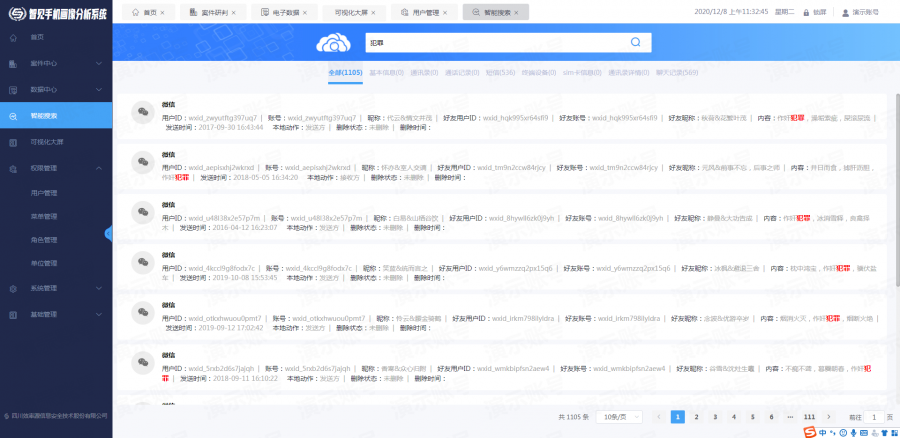Close the 首页 tab
The image size is (900, 438).
point(162,13)
